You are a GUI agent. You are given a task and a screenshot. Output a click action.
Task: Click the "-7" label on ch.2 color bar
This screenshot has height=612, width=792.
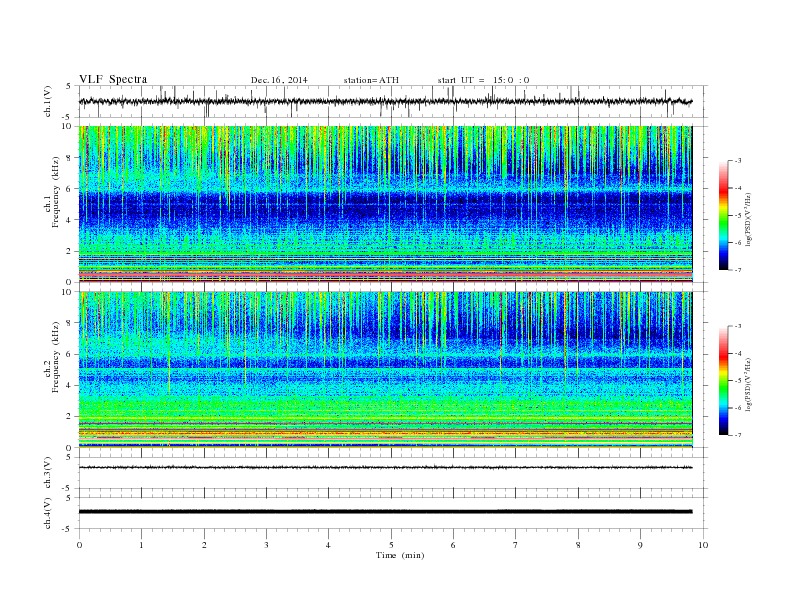[x=737, y=435]
